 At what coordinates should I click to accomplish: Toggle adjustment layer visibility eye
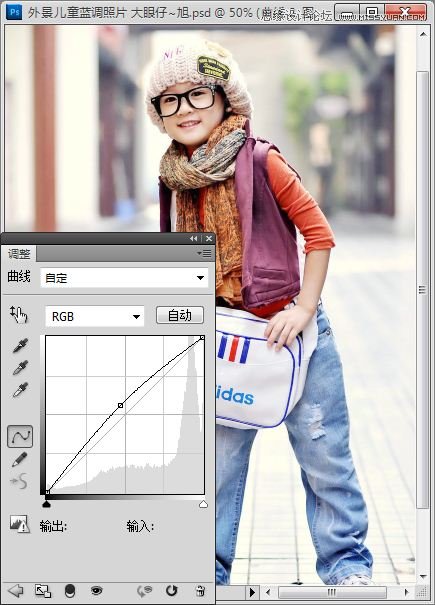click(96, 591)
